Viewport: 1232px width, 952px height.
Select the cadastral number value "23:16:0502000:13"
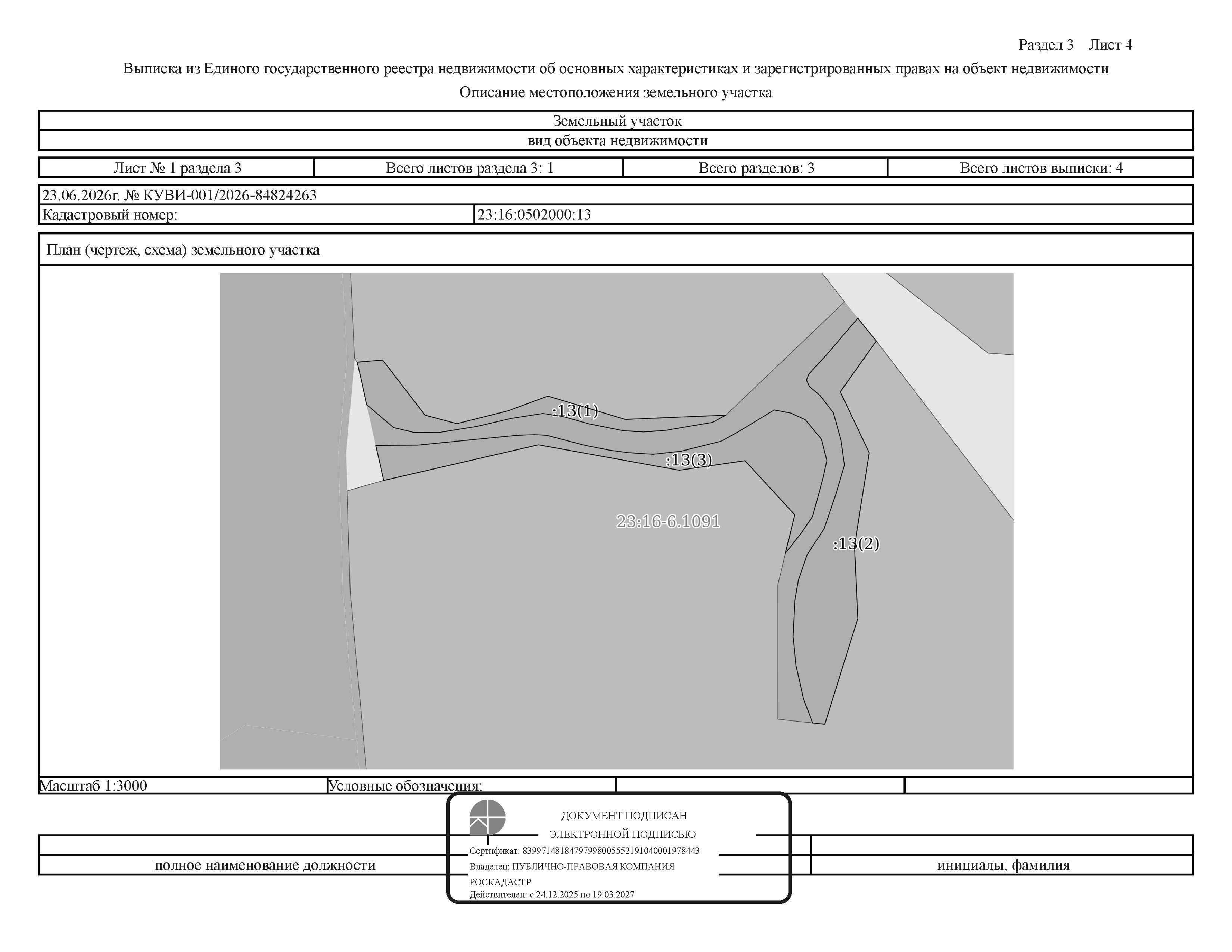click(x=534, y=214)
